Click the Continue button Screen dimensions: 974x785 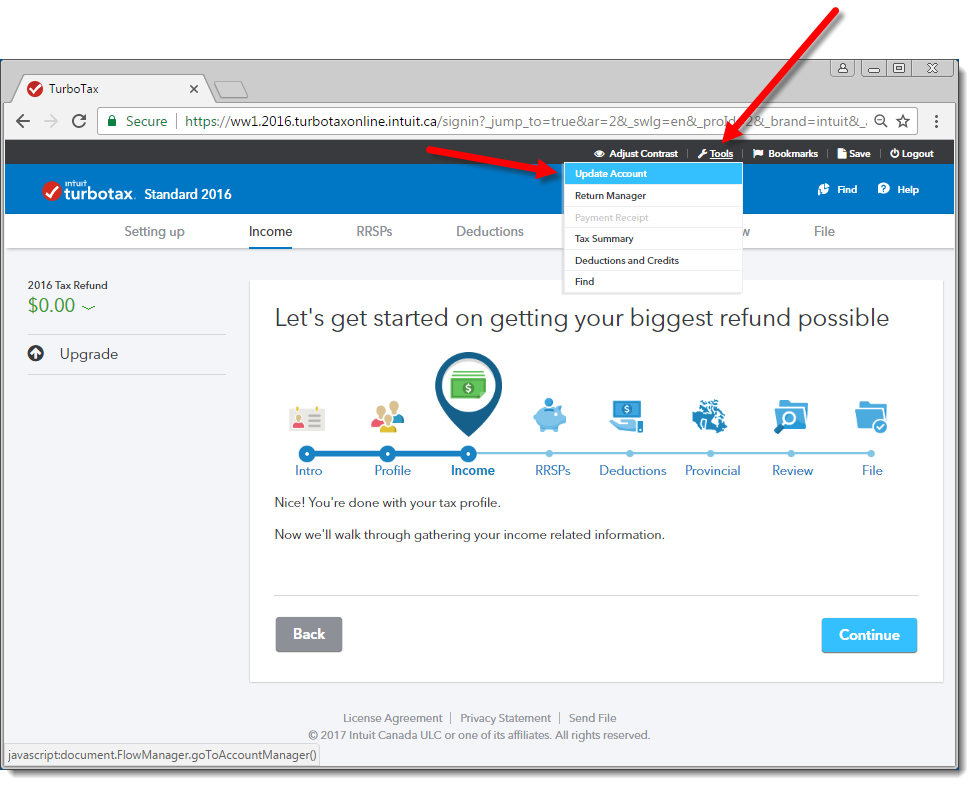click(869, 635)
